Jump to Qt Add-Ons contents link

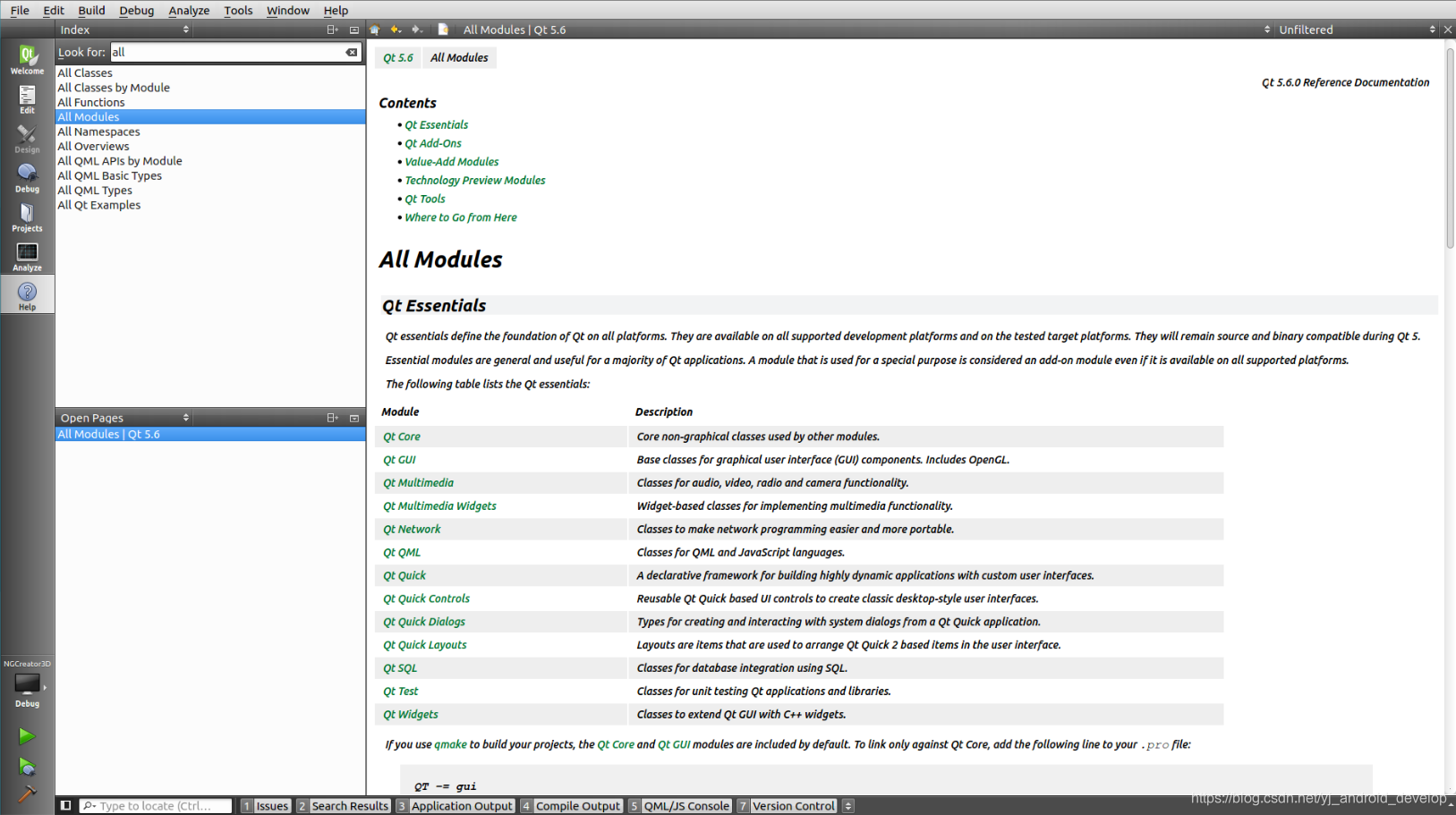coord(433,143)
